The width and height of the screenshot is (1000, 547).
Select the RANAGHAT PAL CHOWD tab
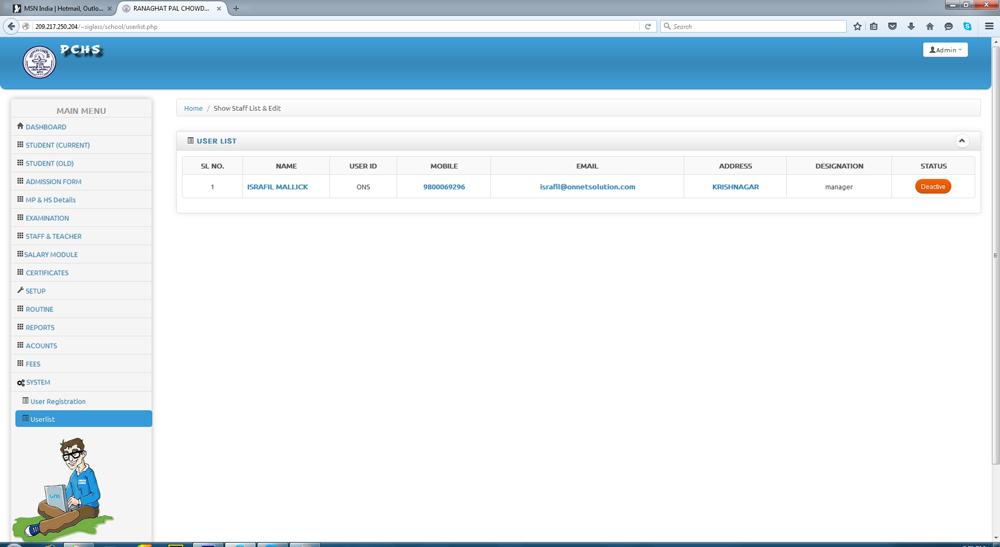click(171, 8)
